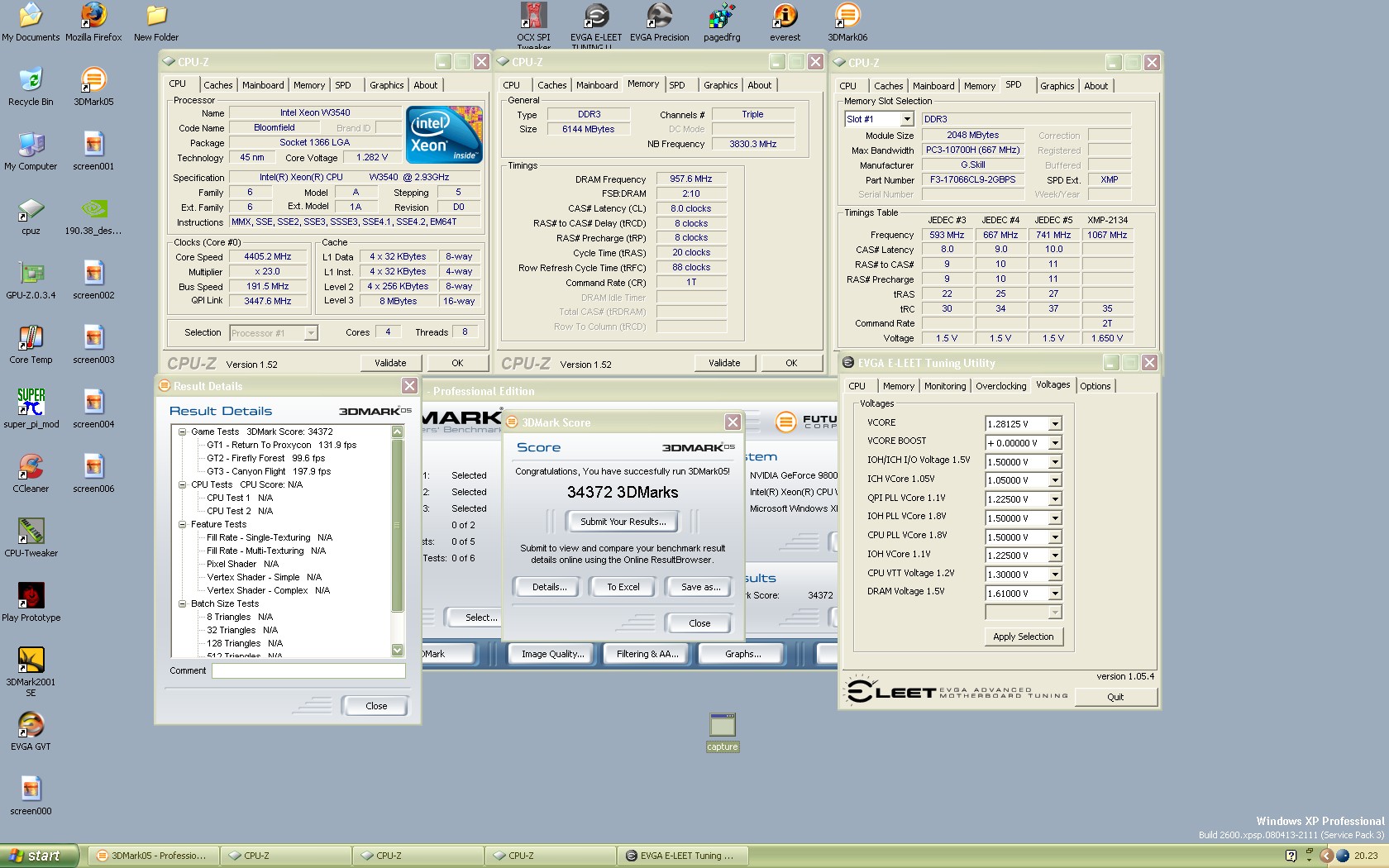Image resolution: width=1389 pixels, height=868 pixels.
Task: Open the Play Prototype game shortcut
Action: point(31,603)
